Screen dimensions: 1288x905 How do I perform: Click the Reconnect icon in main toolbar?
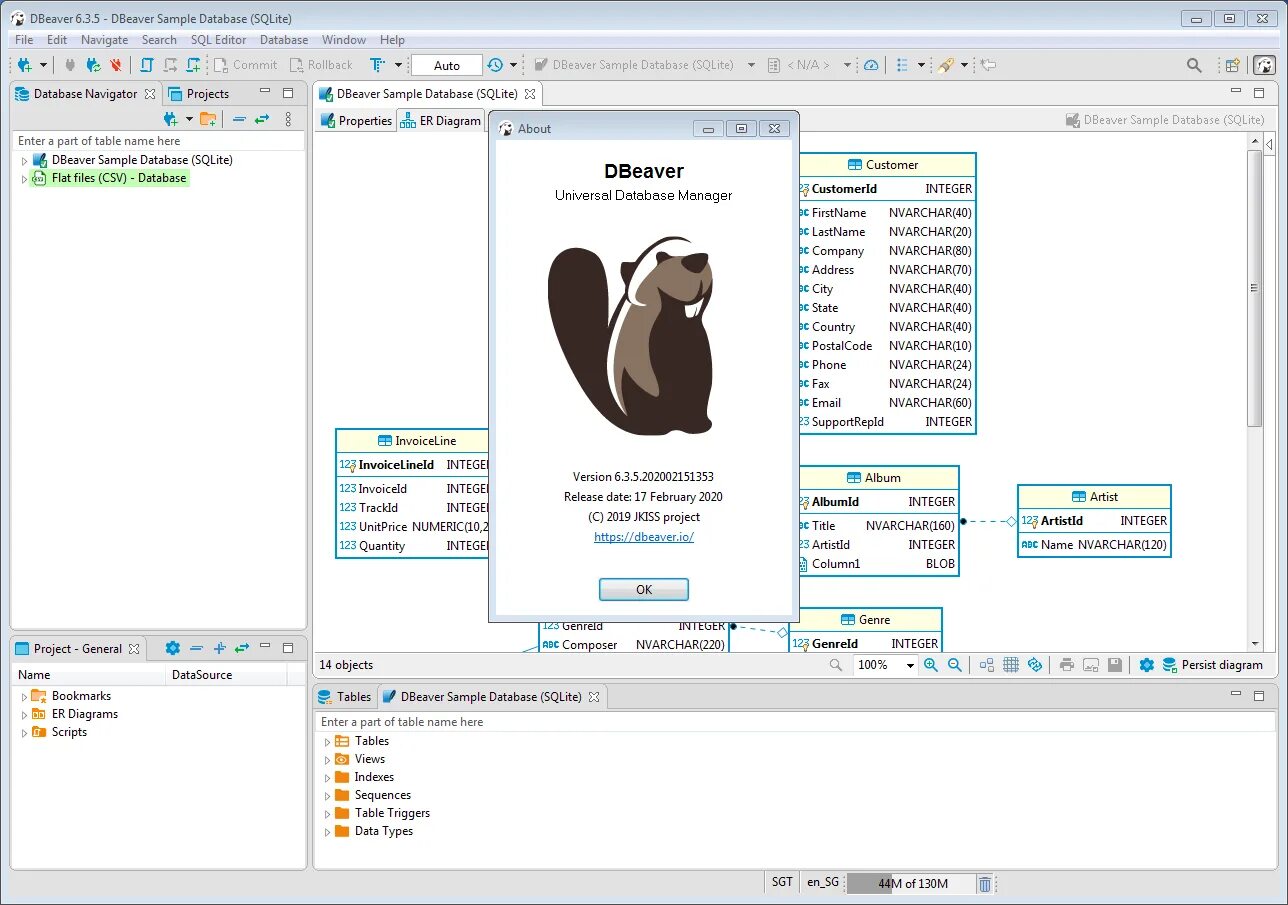(93, 65)
